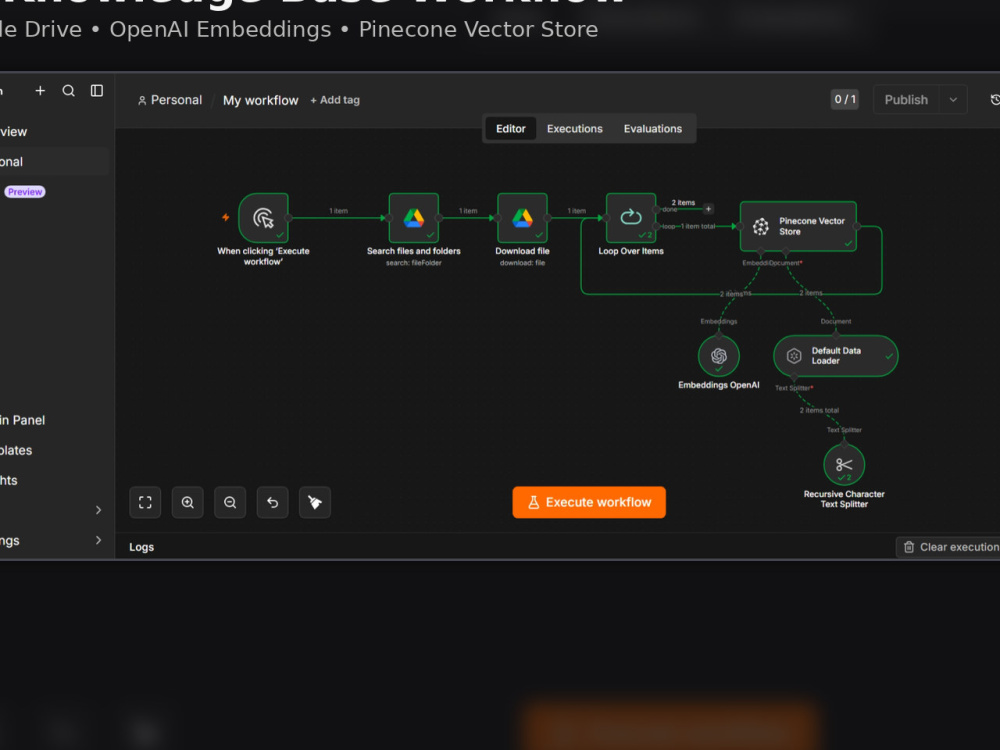
Task: Open the Logs panel header
Action: 142,547
